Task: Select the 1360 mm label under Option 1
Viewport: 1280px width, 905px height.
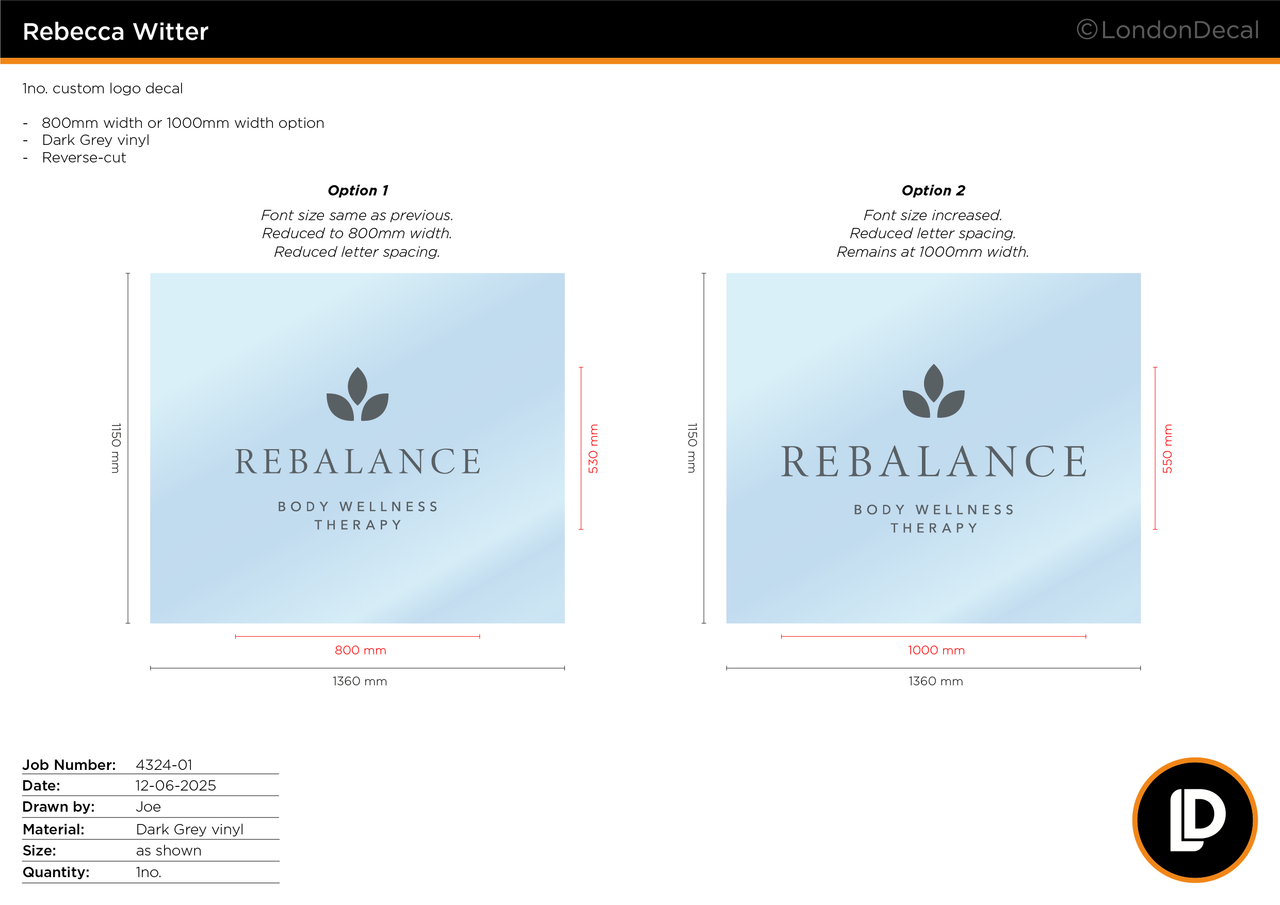Action: (360, 681)
